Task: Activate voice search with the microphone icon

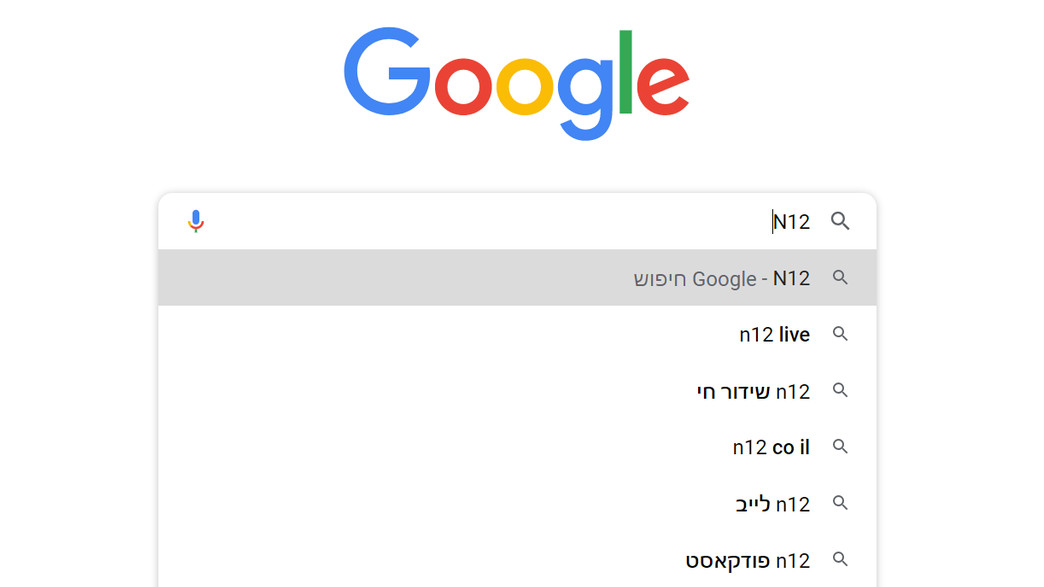Action: click(x=197, y=220)
